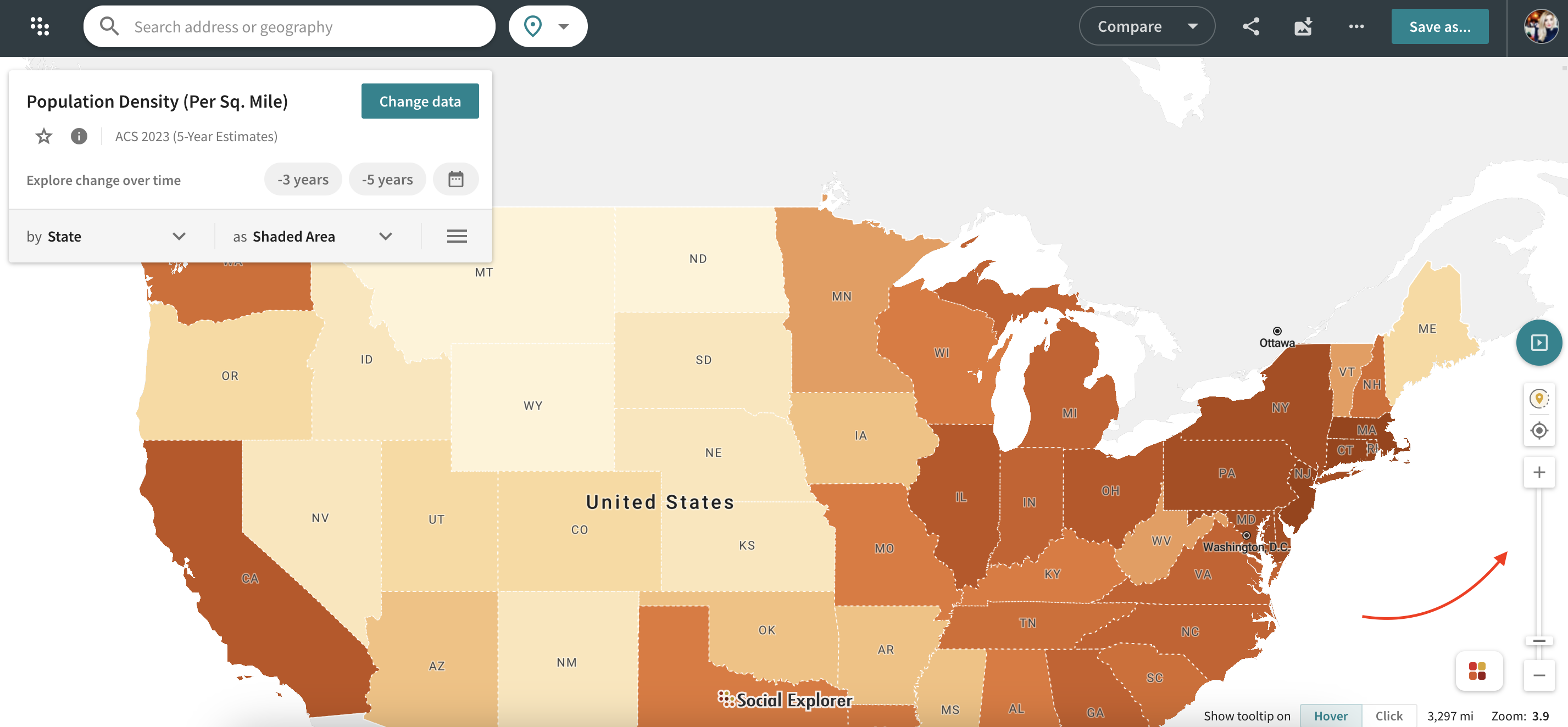Set tooltip mode to Hover
This screenshot has height=727, width=1568.
point(1330,715)
